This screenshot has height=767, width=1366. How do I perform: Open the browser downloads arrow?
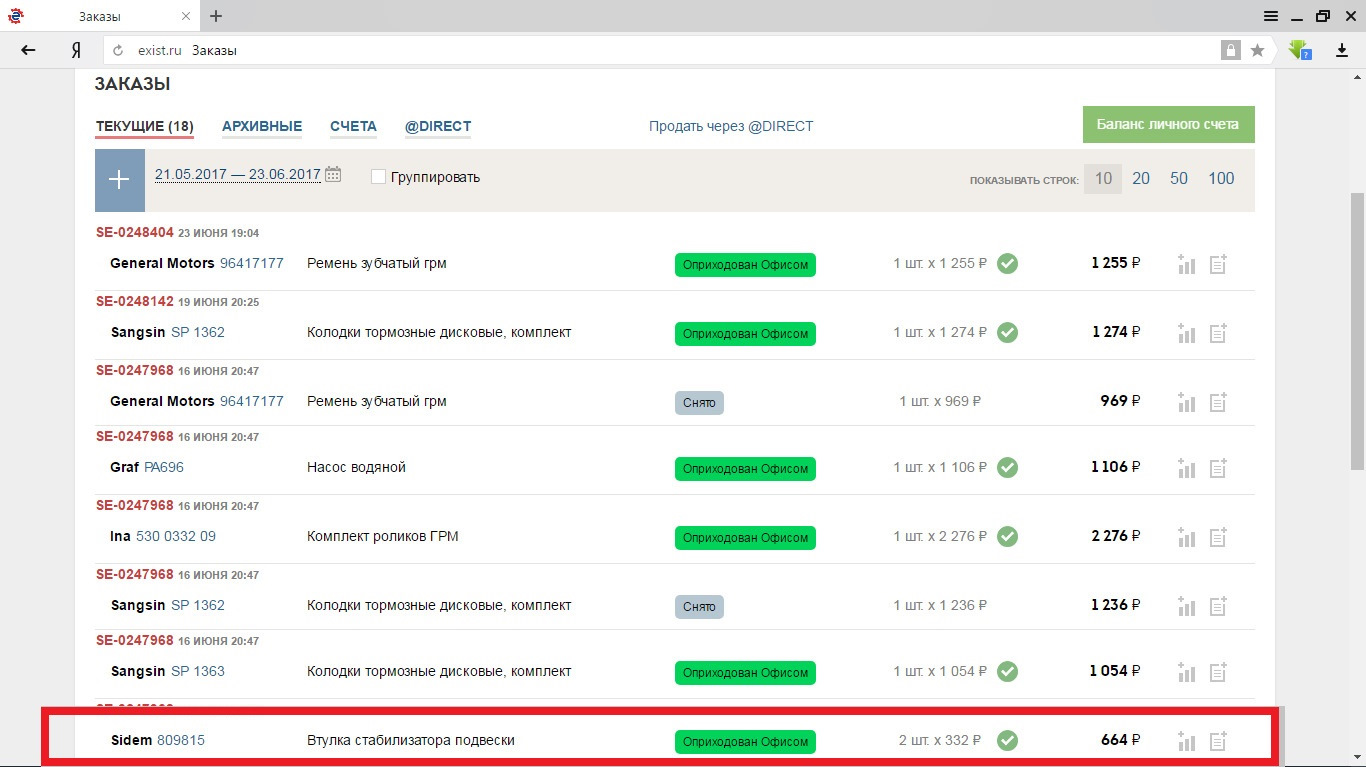pos(1343,50)
